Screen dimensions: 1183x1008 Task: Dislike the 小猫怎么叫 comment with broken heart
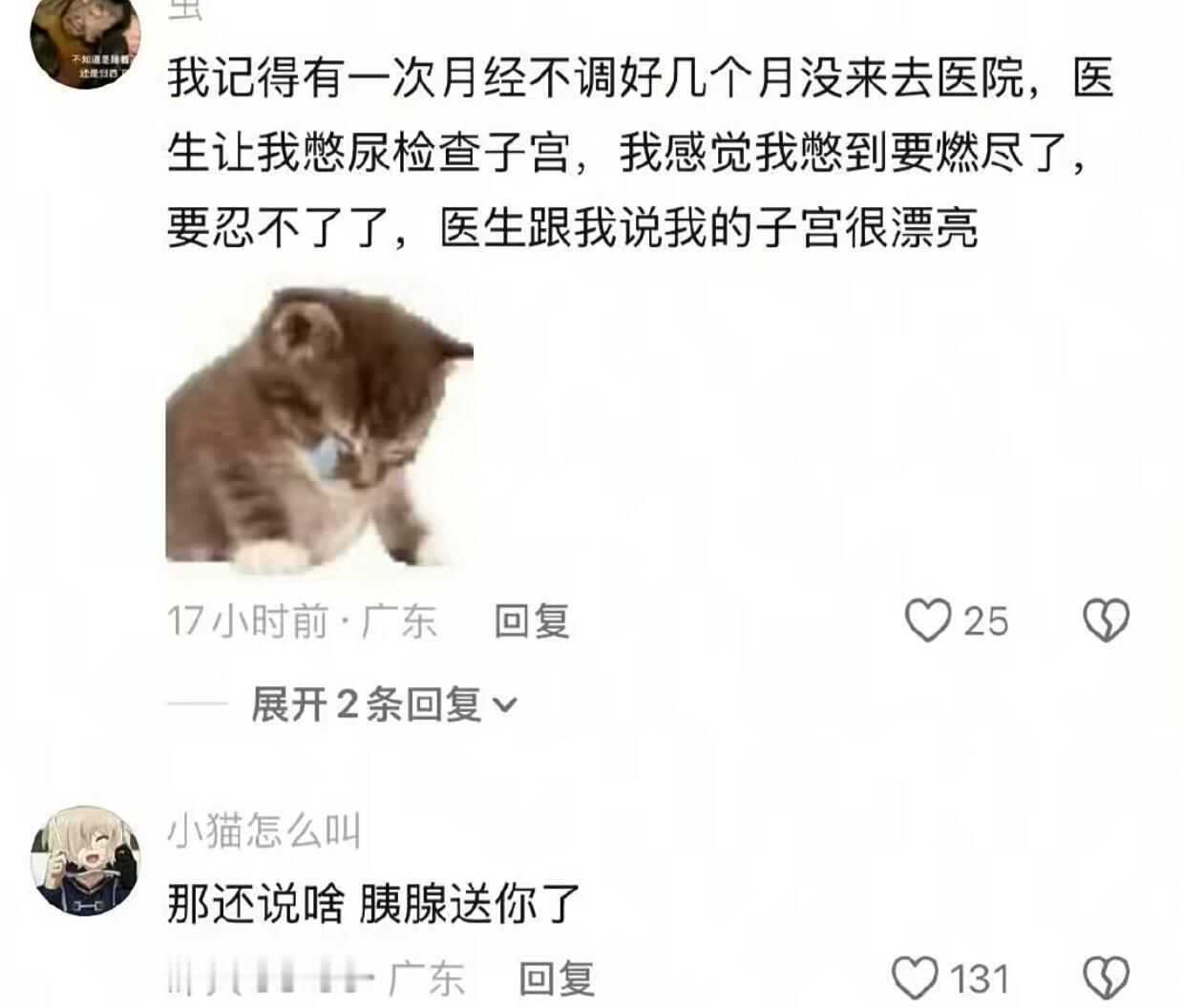[x=1106, y=978]
